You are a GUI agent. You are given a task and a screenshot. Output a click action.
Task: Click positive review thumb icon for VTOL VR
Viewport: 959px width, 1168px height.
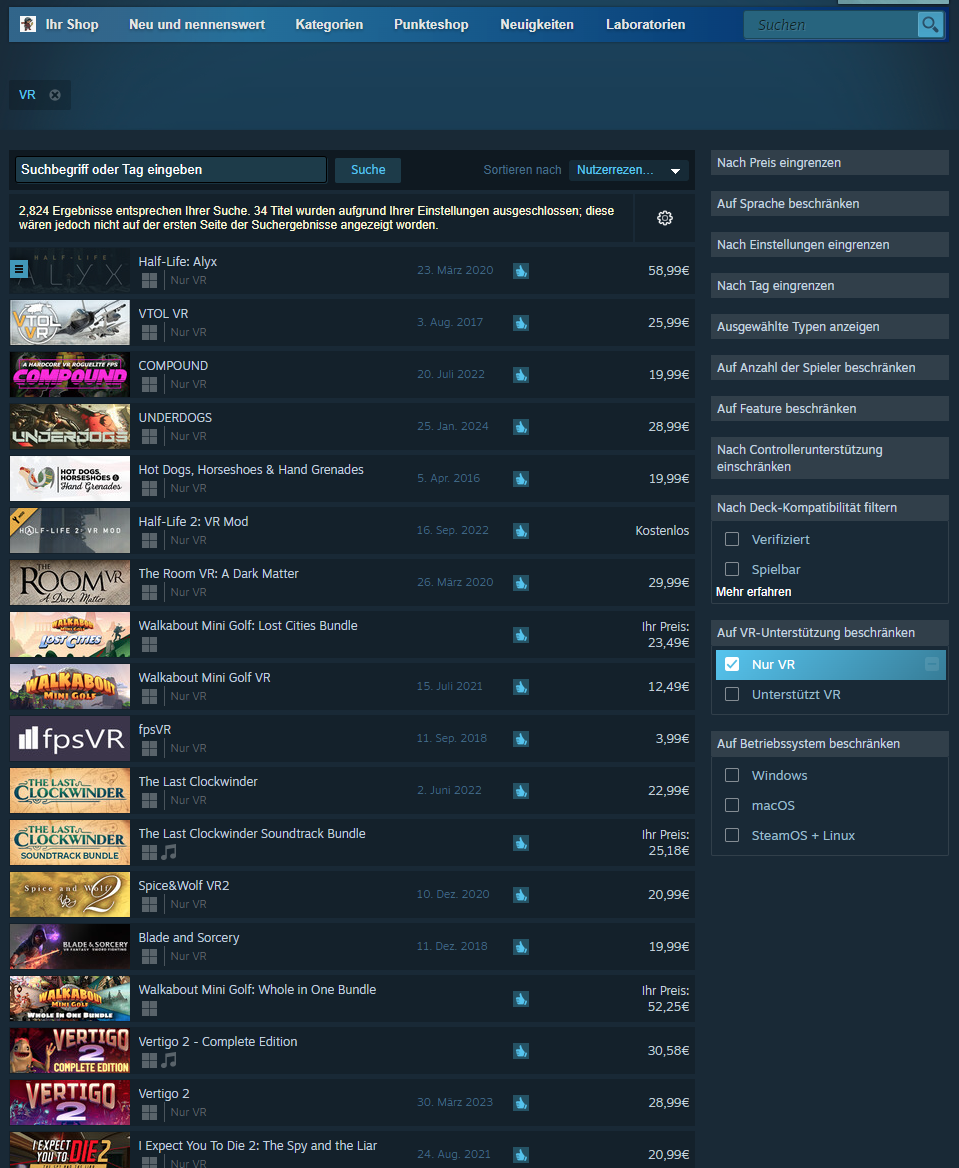point(521,323)
